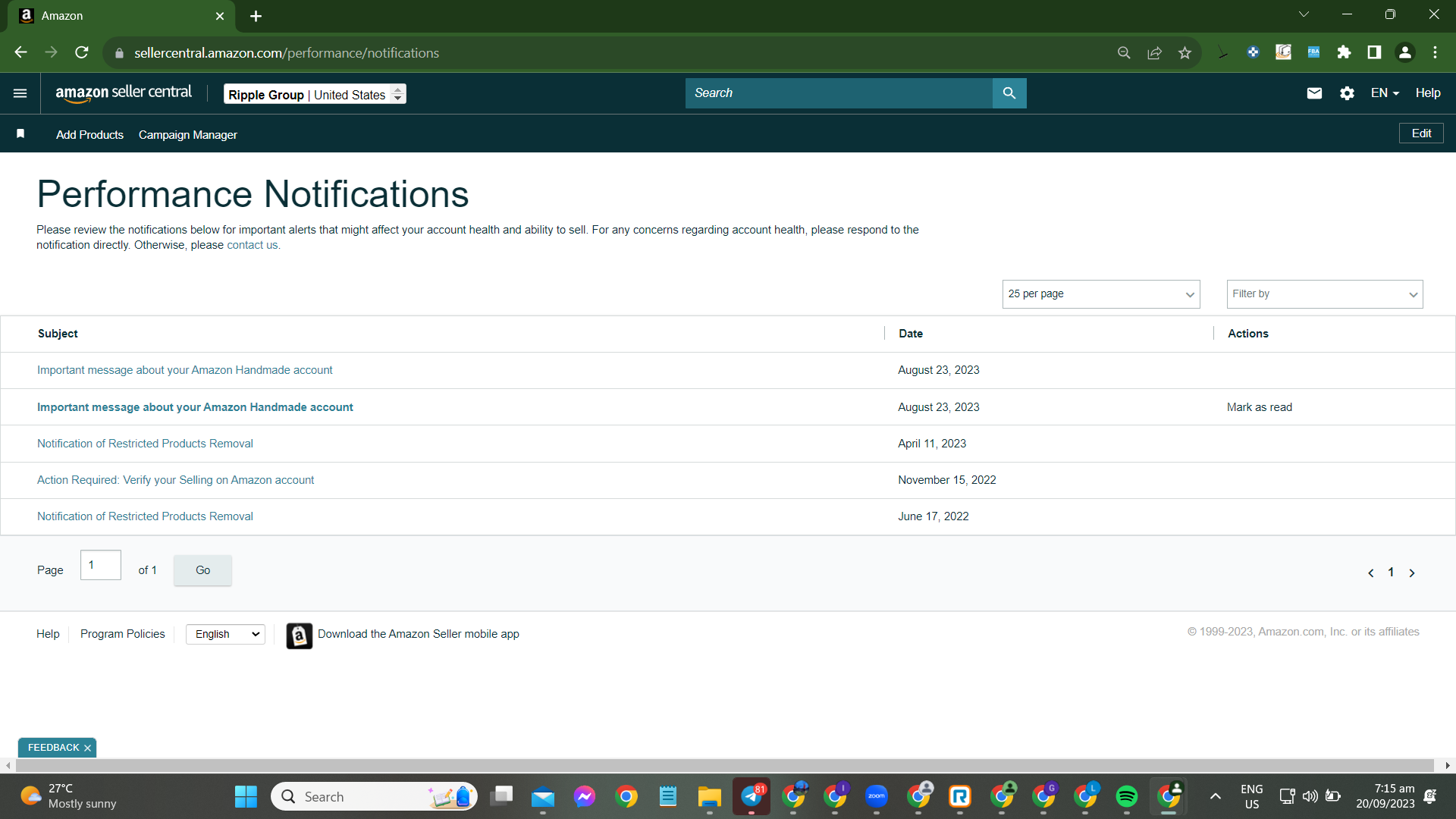
Task: Go to the previous page arrow
Action: tap(1370, 573)
